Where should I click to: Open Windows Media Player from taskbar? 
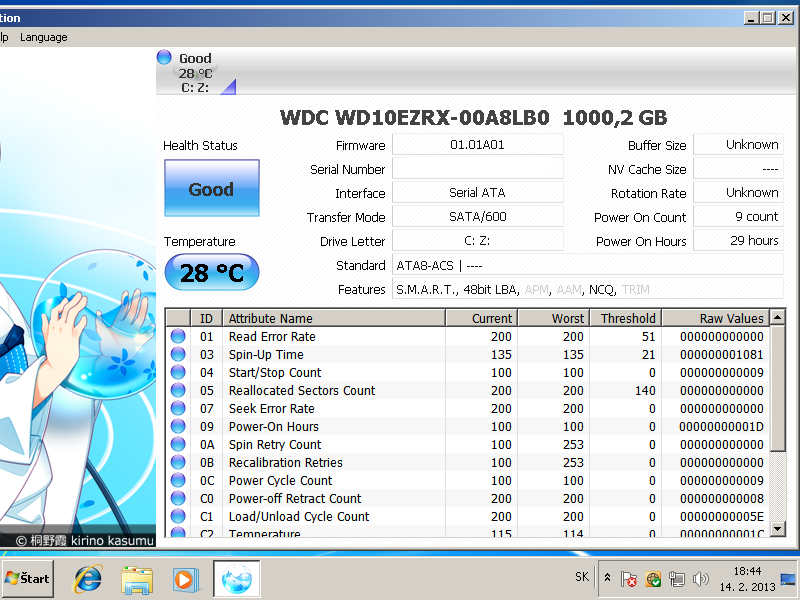[x=186, y=580]
